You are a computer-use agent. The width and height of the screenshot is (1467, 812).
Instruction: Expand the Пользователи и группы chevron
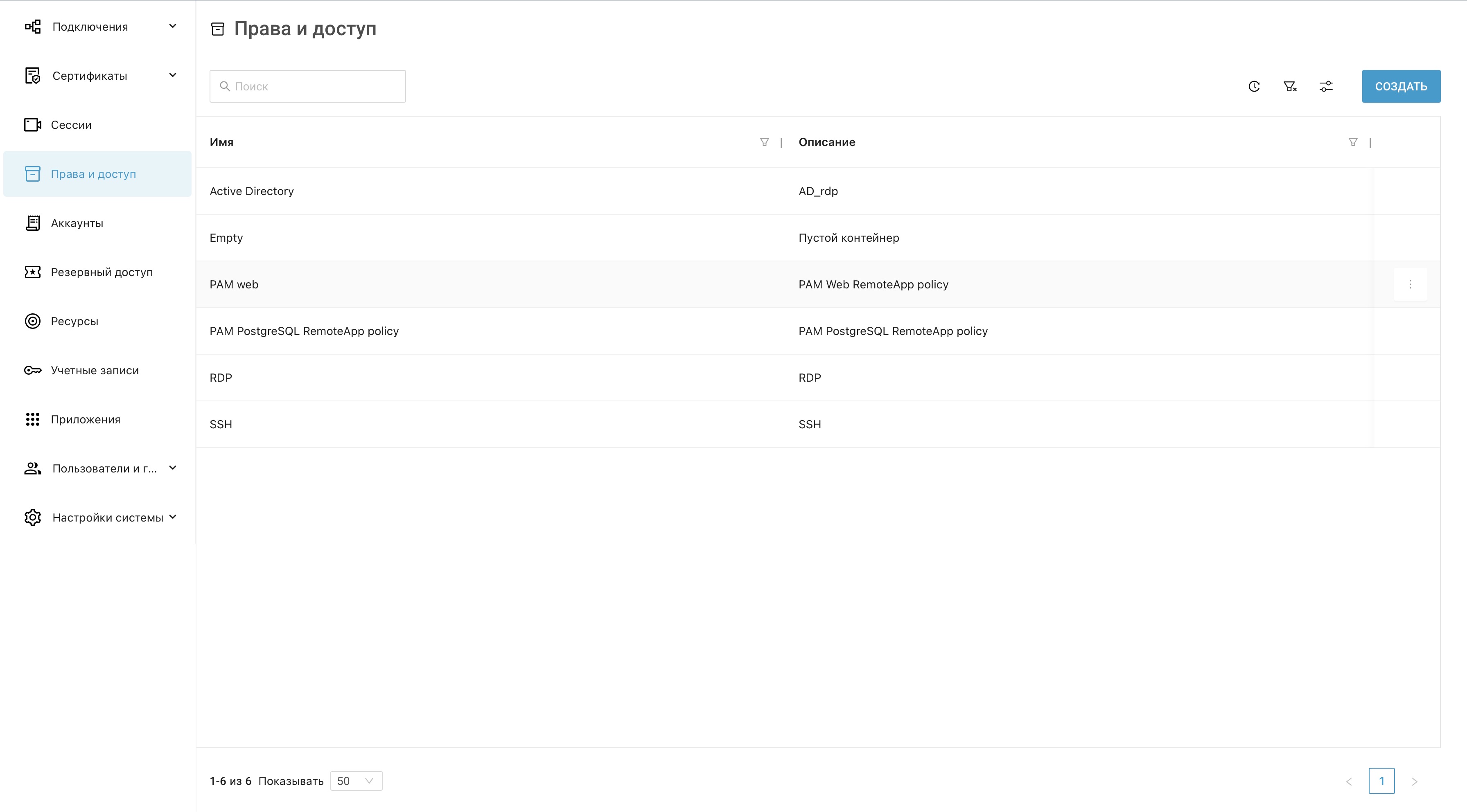pos(173,468)
